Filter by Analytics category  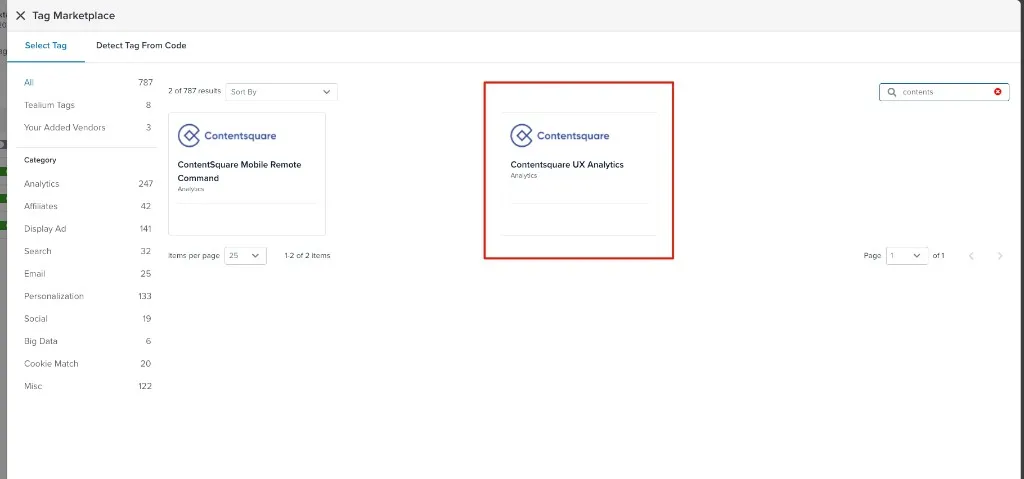coord(42,184)
